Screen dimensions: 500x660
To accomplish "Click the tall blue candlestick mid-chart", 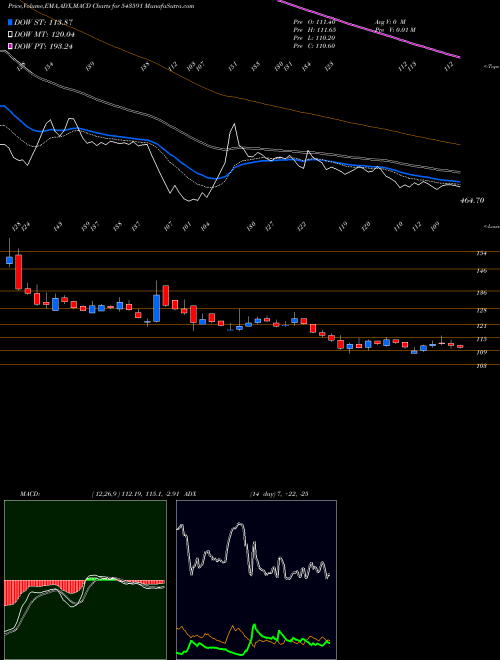I will click(157, 308).
